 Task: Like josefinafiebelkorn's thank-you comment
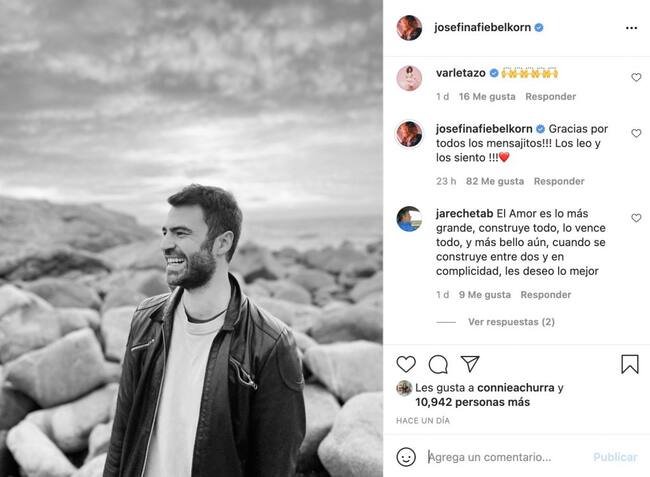click(636, 133)
